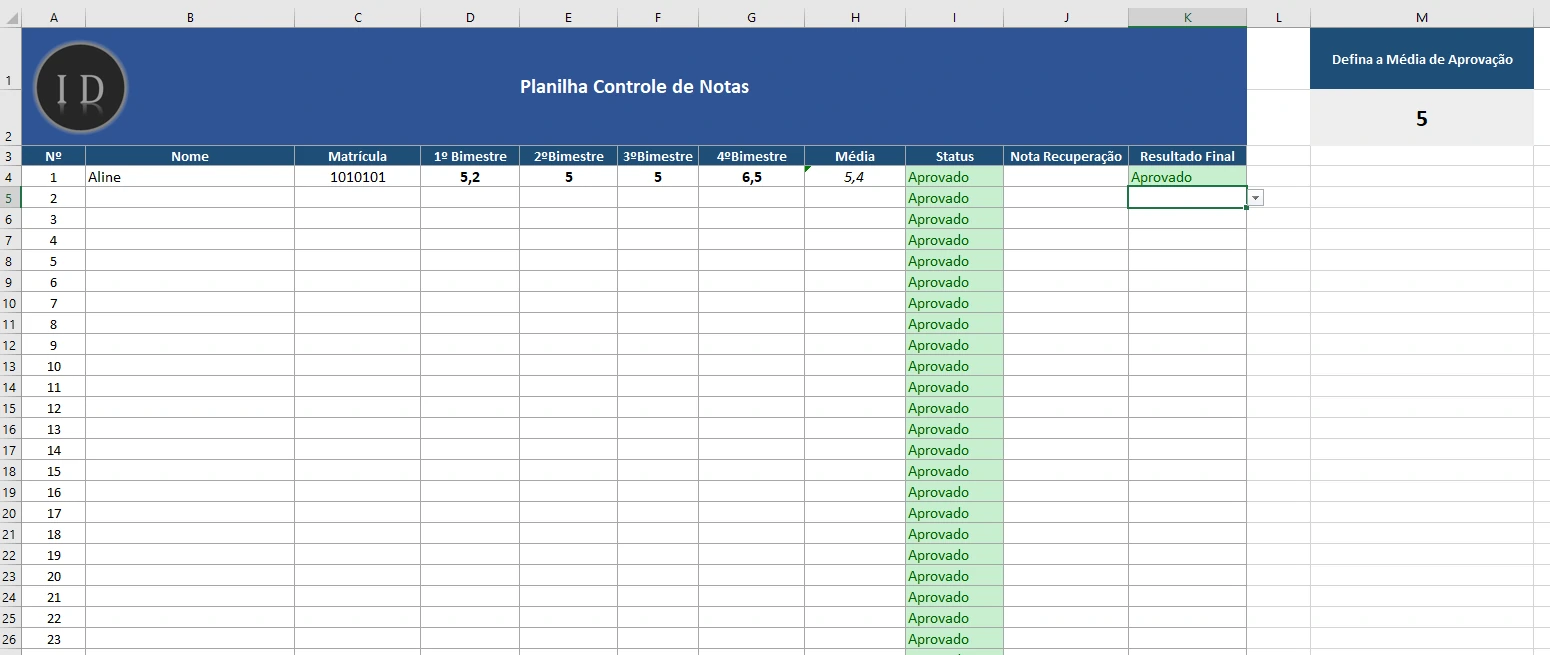Select the cell containing Aline
Image resolution: width=1550 pixels, height=655 pixels.
tap(190, 176)
